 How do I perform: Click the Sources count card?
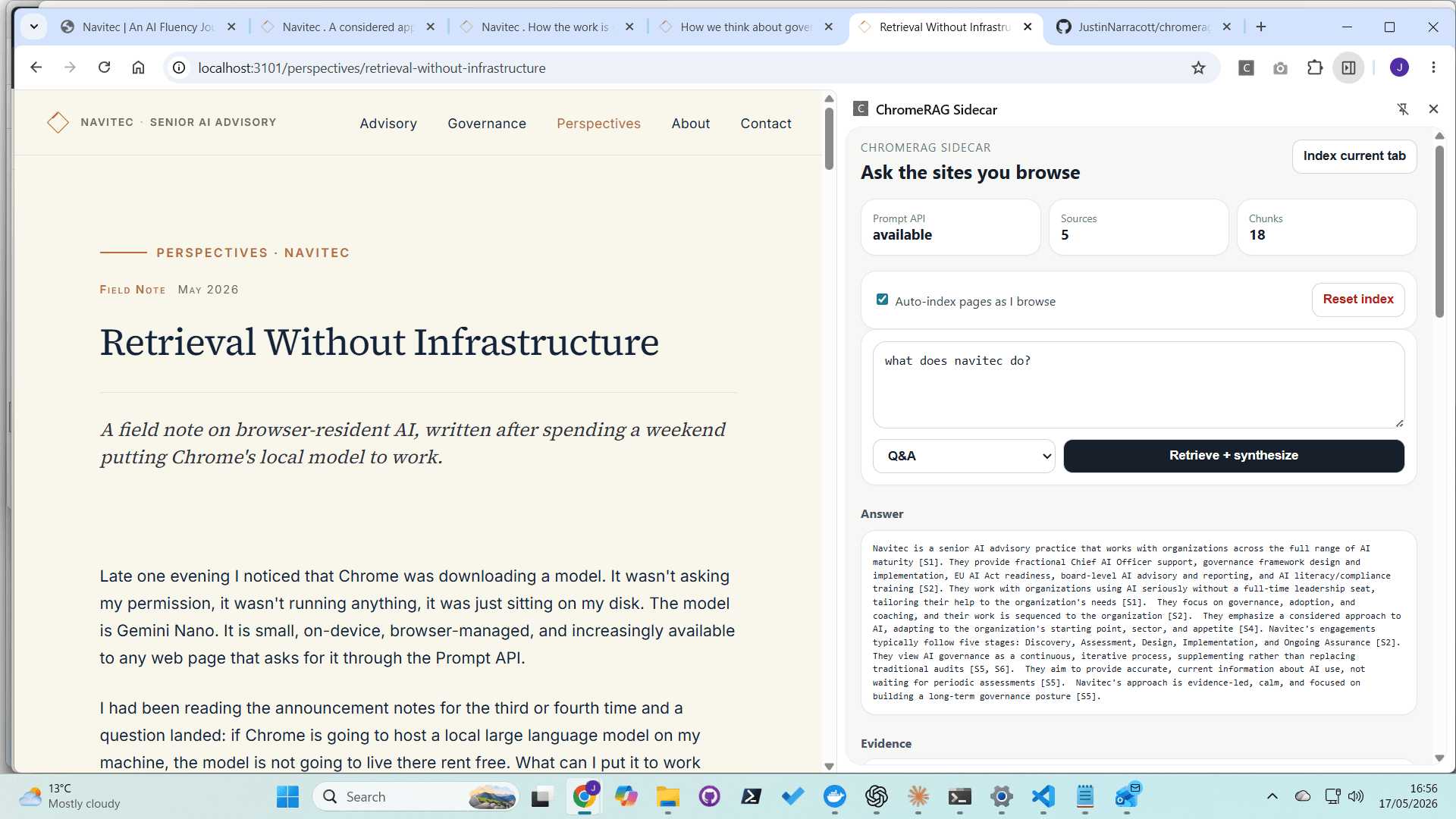pos(1138,227)
